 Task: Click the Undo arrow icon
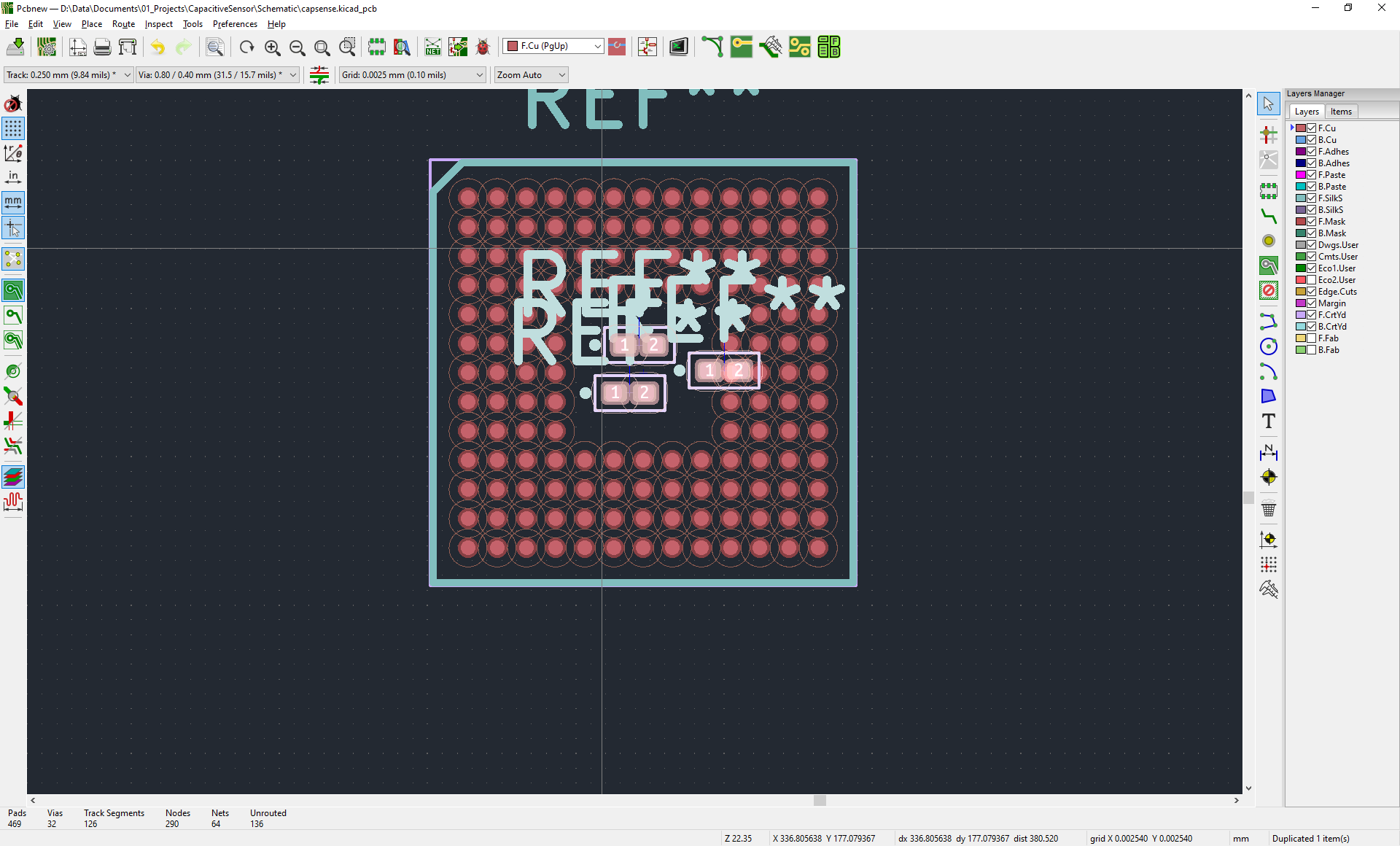[158, 47]
